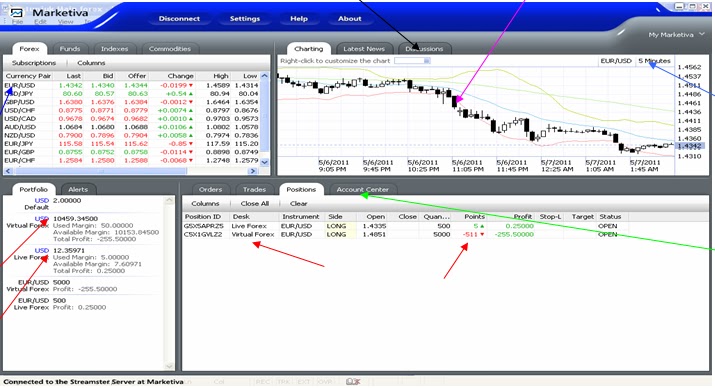Select the USD/CHF currency pair row
The width and height of the screenshot is (715, 388).
(132, 110)
